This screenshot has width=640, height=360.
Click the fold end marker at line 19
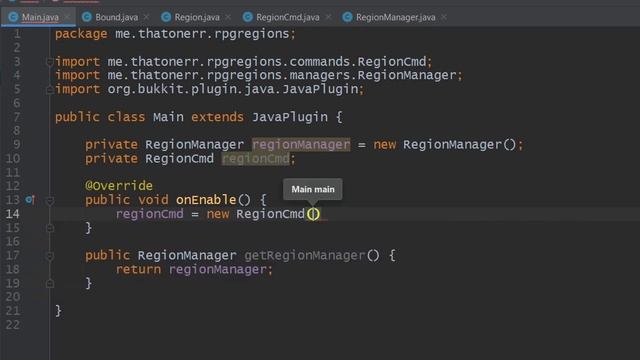click(x=50, y=283)
